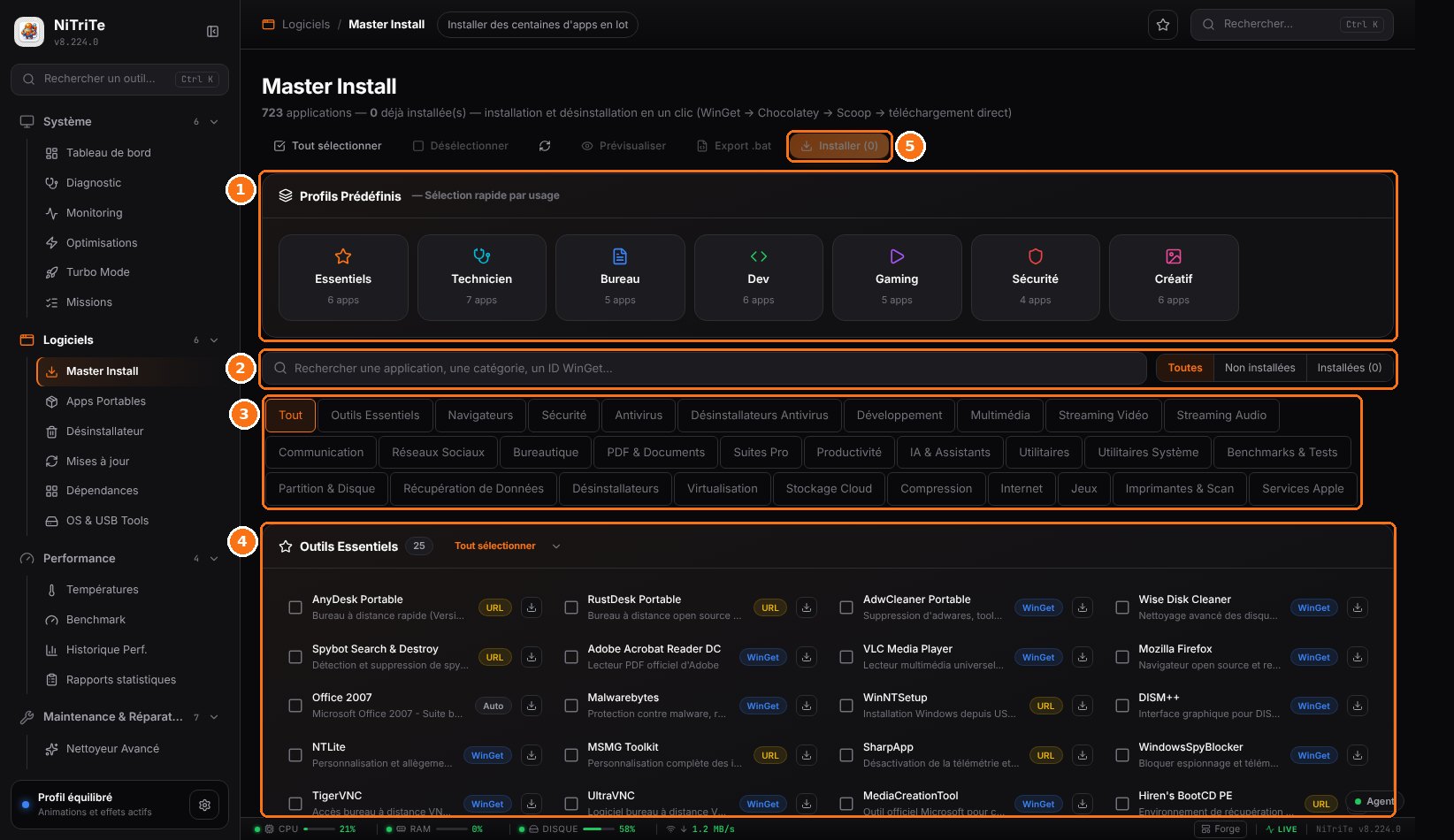Choose the Technicien profile card
Viewport: 1454px width, 840px height.
[x=482, y=278]
